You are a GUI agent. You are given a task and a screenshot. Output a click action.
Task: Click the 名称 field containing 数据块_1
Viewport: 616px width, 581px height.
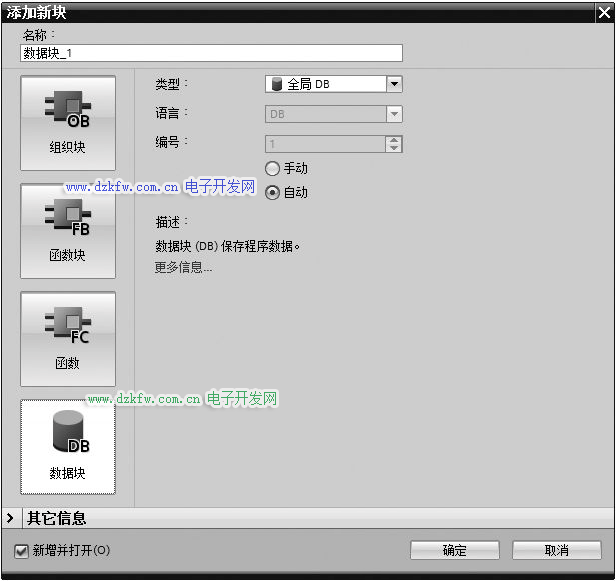(x=211, y=53)
